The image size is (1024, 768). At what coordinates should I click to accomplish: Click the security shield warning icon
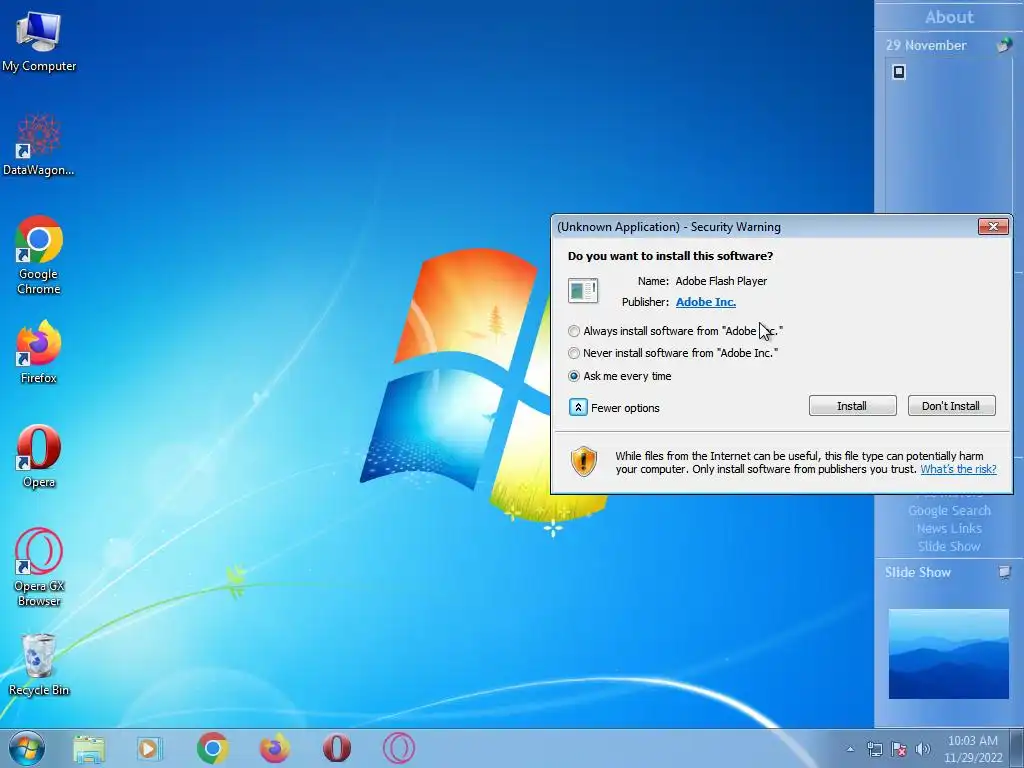coord(584,461)
